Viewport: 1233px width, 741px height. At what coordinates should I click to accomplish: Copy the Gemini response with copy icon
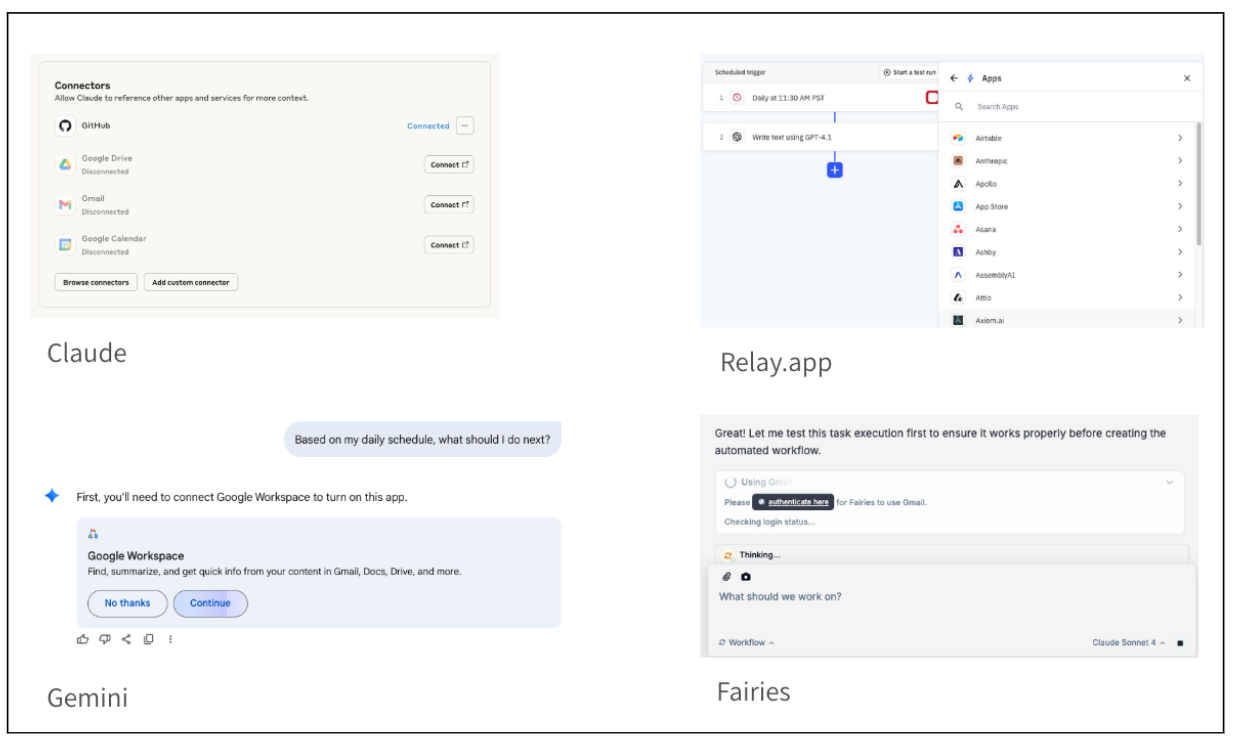tap(148, 639)
